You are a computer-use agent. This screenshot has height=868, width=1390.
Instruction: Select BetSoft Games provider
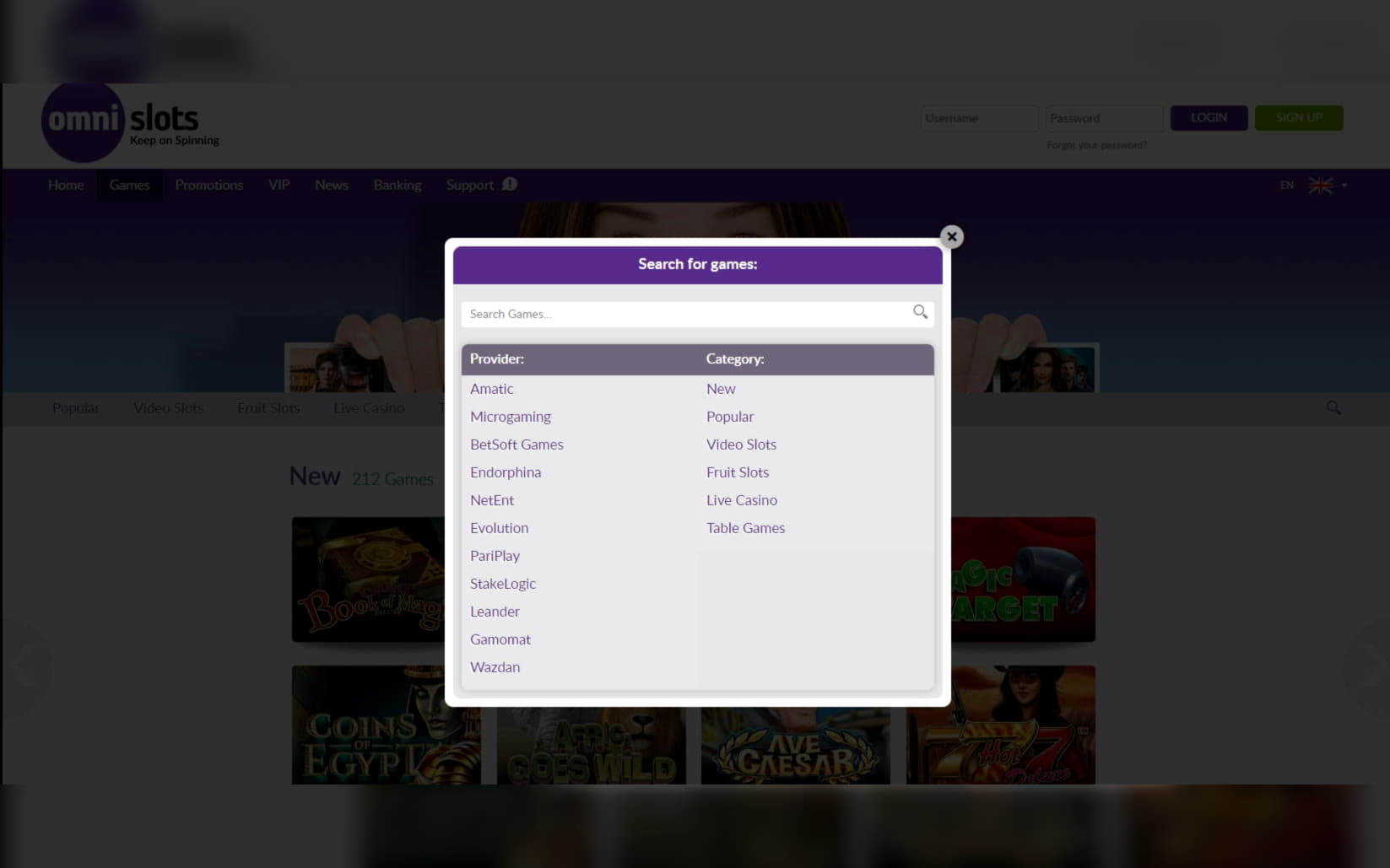pyautogui.click(x=517, y=445)
